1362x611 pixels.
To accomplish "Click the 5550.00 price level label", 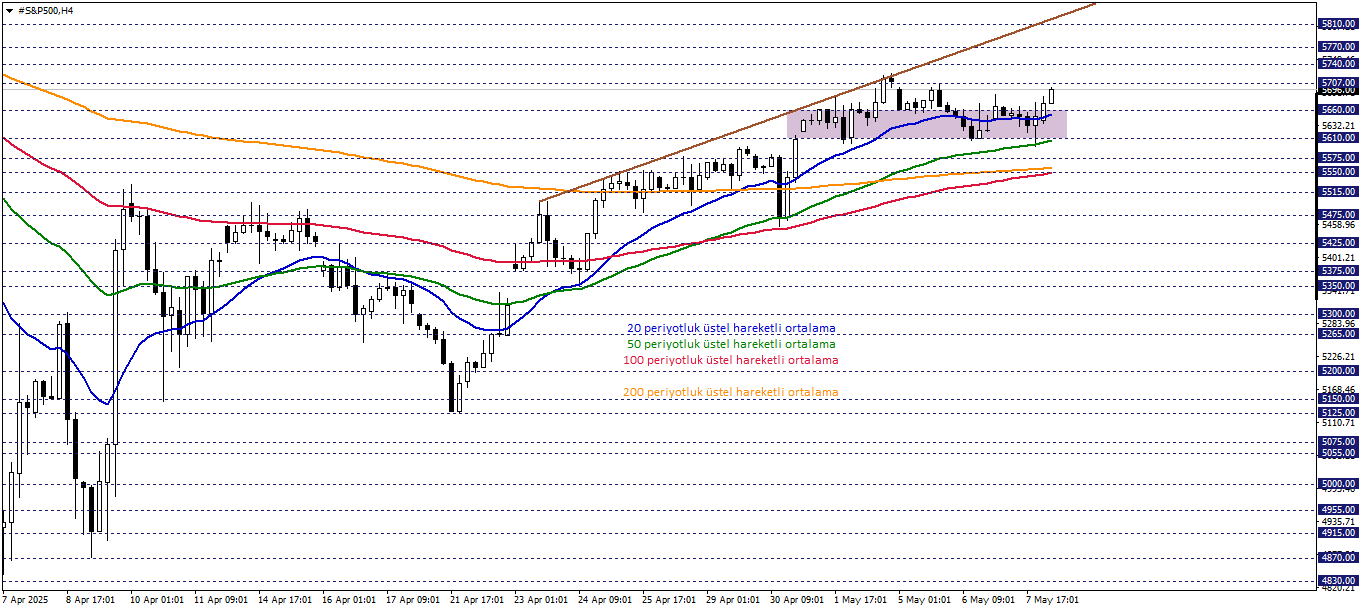I will [1337, 172].
